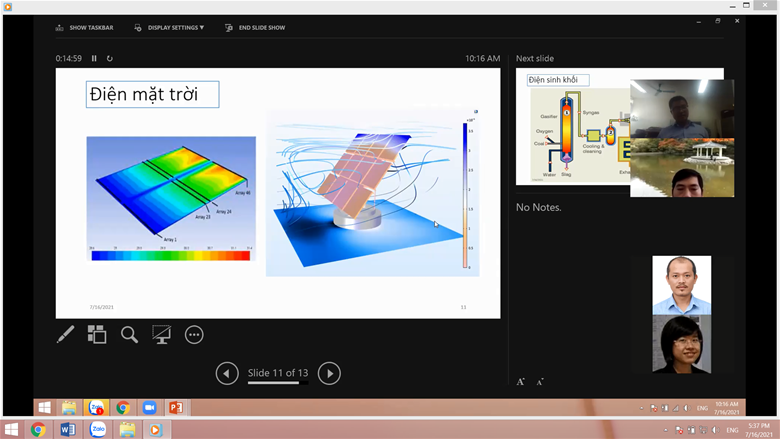Increase the notes text size
Viewport: 780px width, 439px height.
(521, 382)
